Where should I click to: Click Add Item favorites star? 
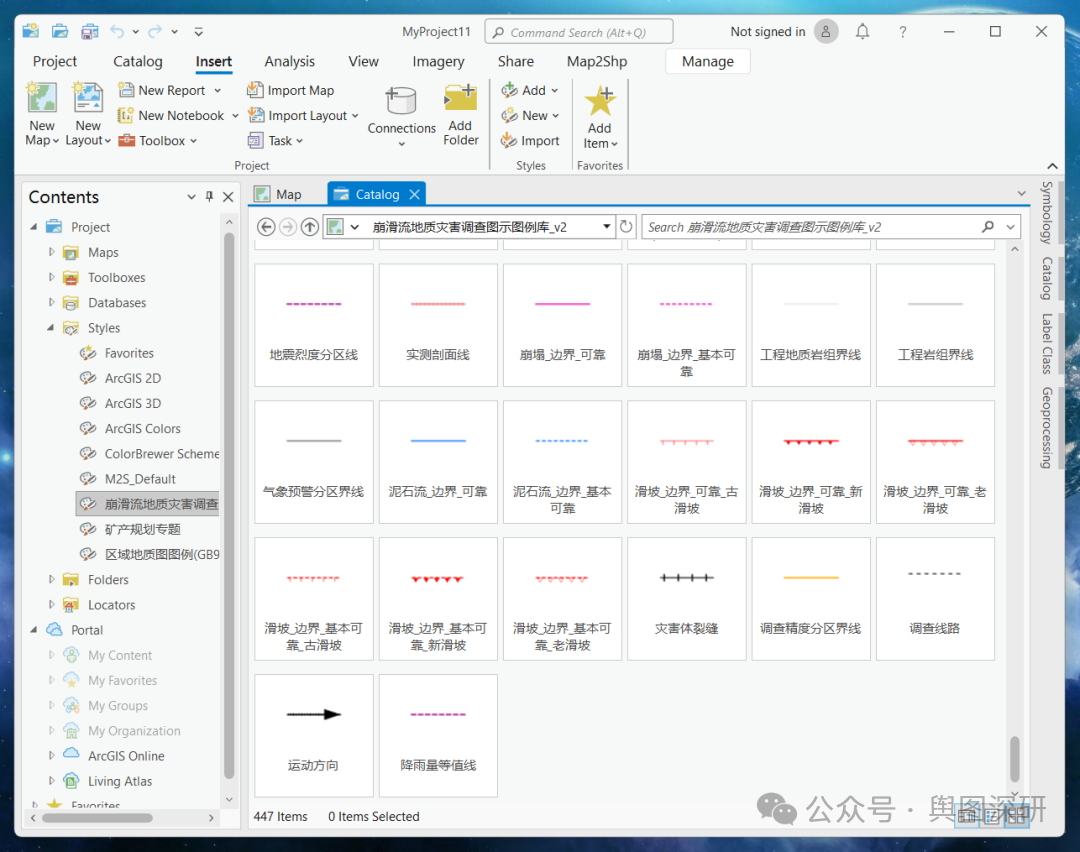(x=600, y=101)
